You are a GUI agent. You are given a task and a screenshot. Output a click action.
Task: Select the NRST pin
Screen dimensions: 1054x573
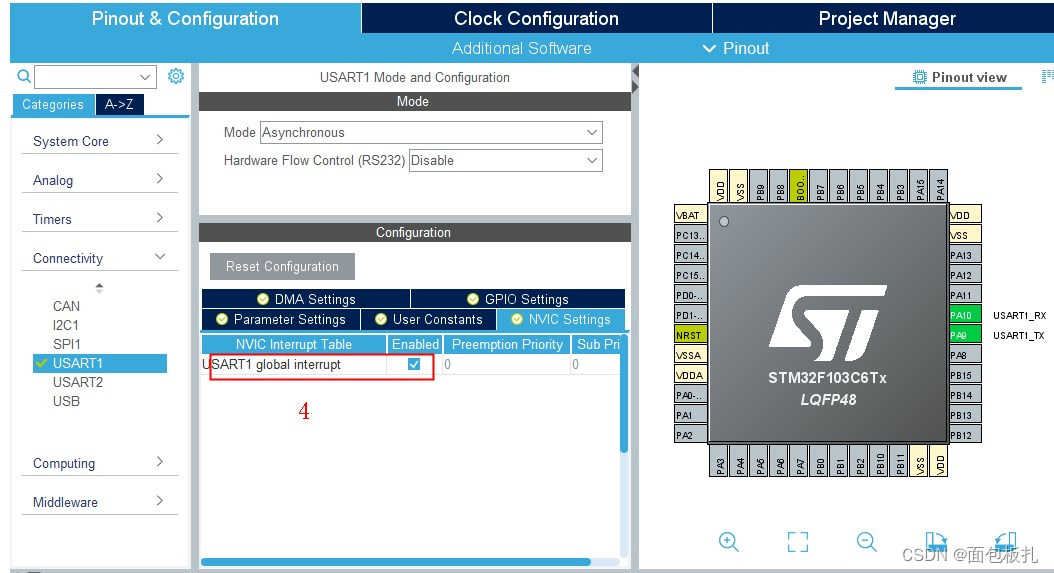click(690, 335)
